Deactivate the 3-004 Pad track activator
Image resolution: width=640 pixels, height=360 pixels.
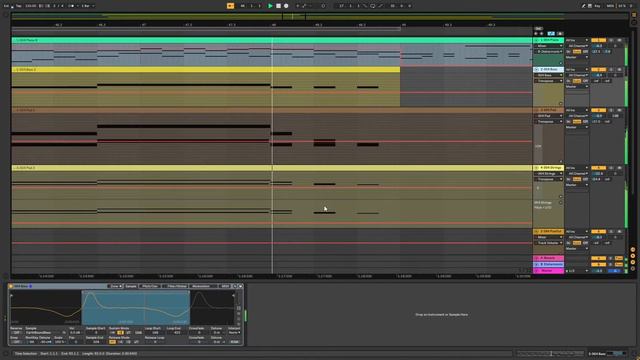point(598,111)
